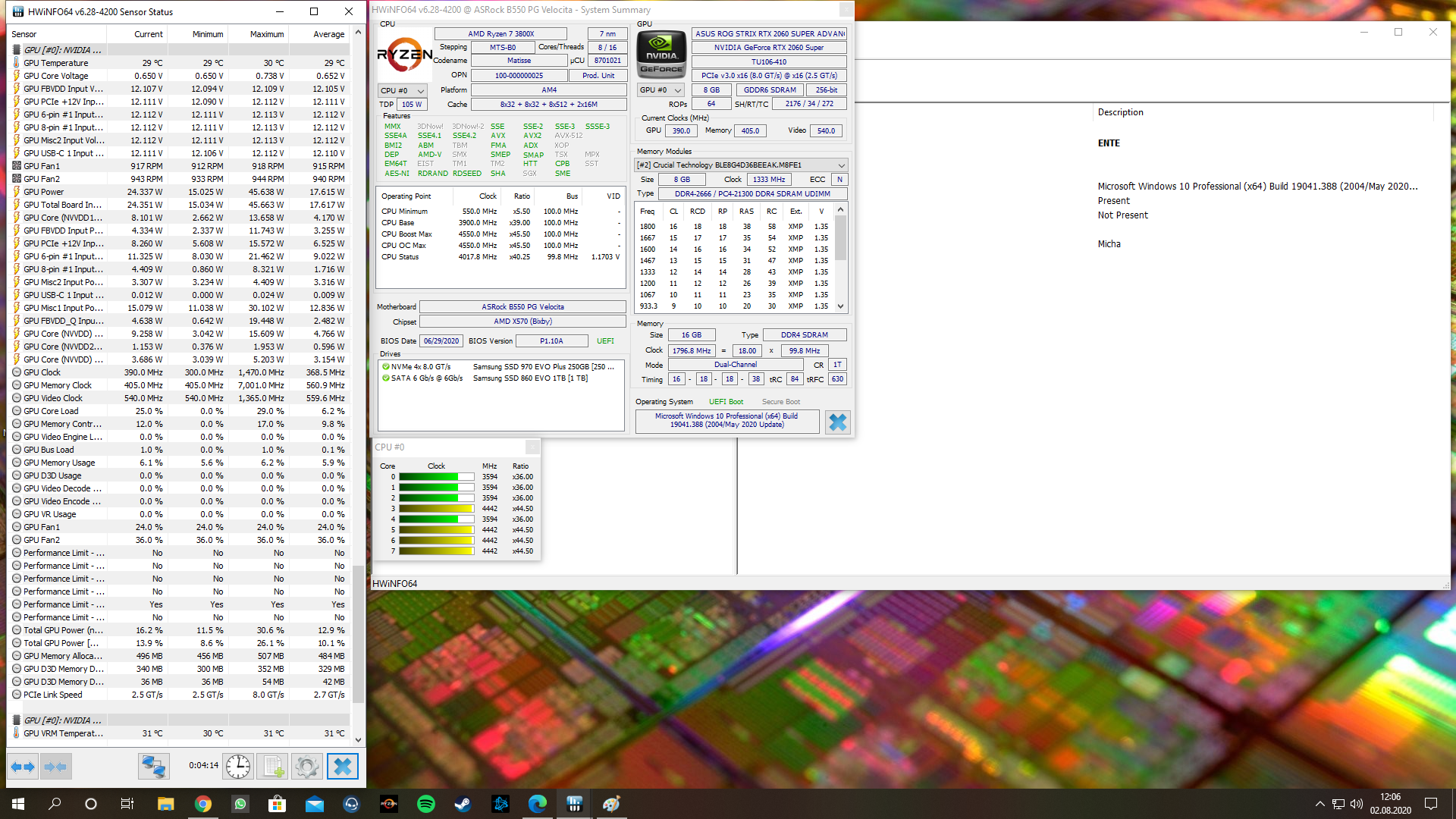This screenshot has width=1456, height=819.
Task: Open Ryzen Master taskbar icon
Action: tap(389, 804)
